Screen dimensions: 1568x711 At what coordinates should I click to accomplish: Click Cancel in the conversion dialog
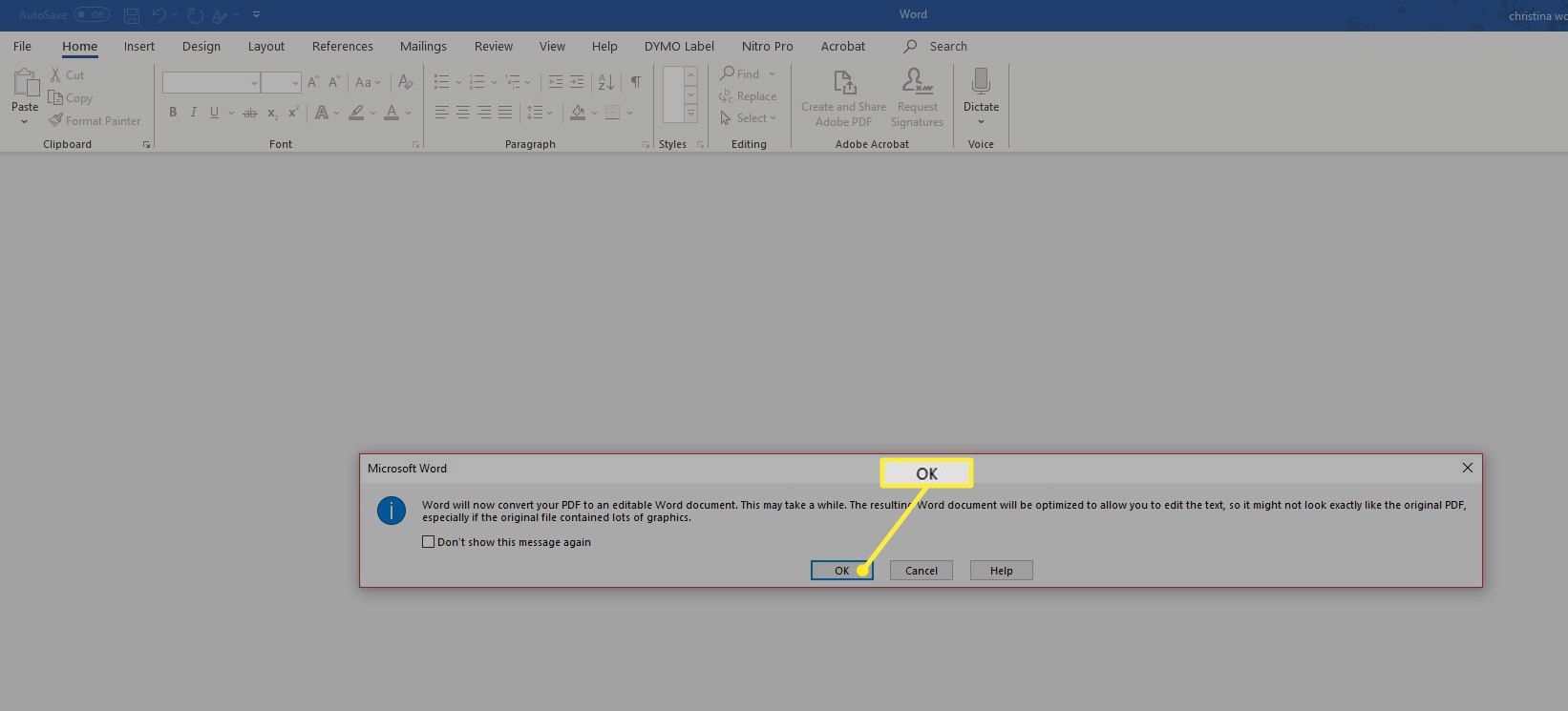(x=922, y=571)
